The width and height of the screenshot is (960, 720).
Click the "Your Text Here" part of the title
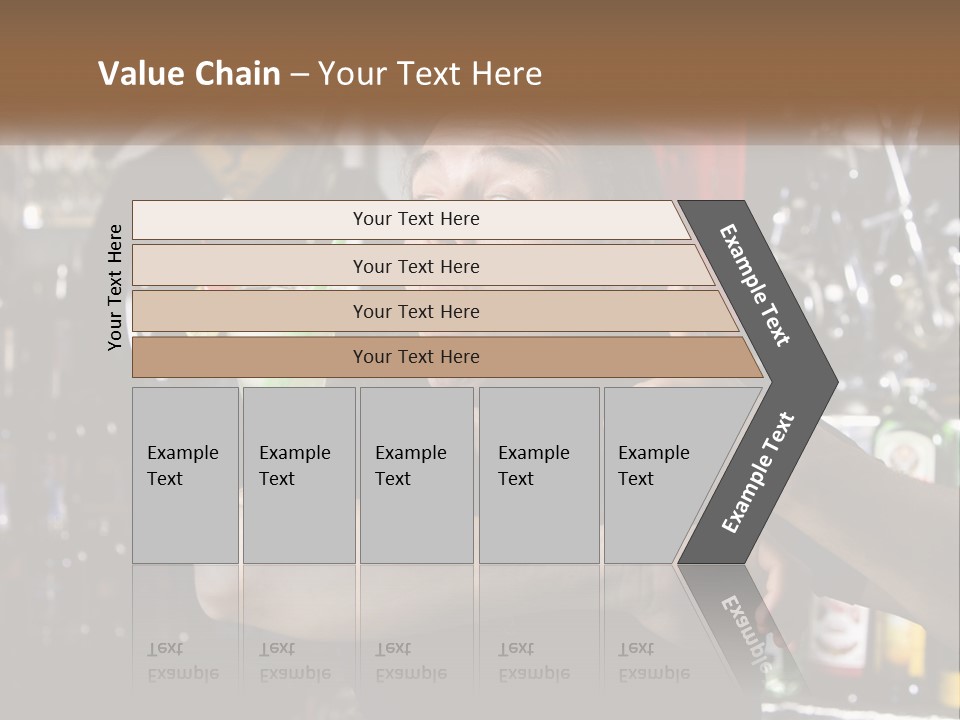click(430, 74)
